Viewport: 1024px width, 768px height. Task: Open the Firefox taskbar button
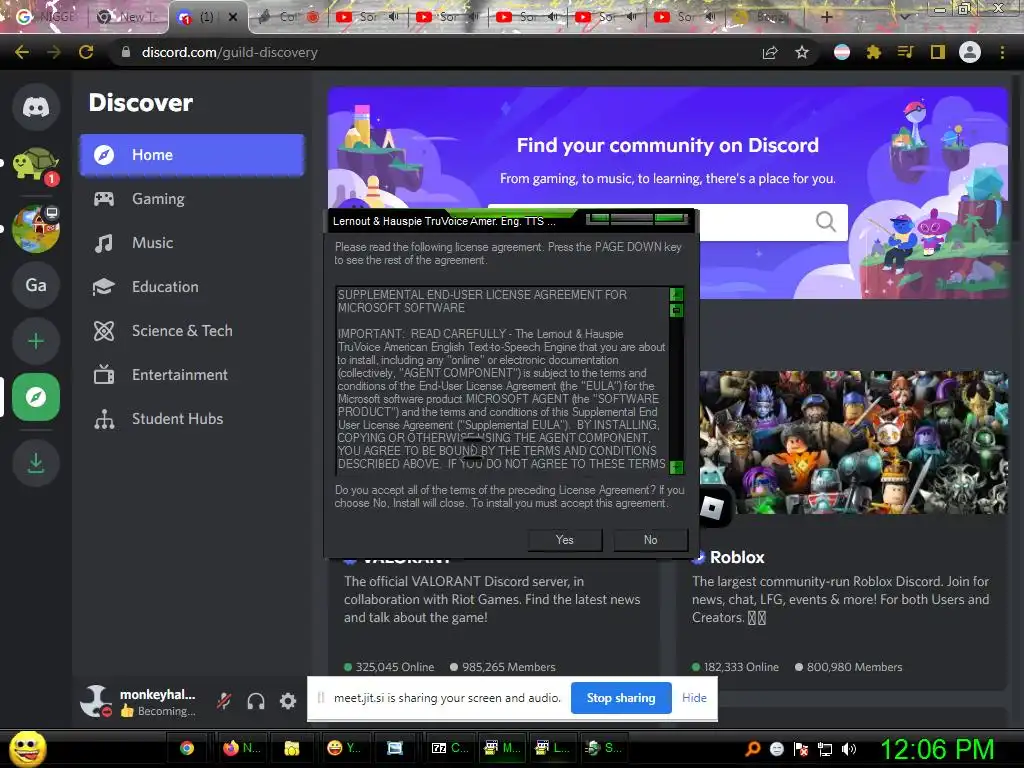(241, 748)
